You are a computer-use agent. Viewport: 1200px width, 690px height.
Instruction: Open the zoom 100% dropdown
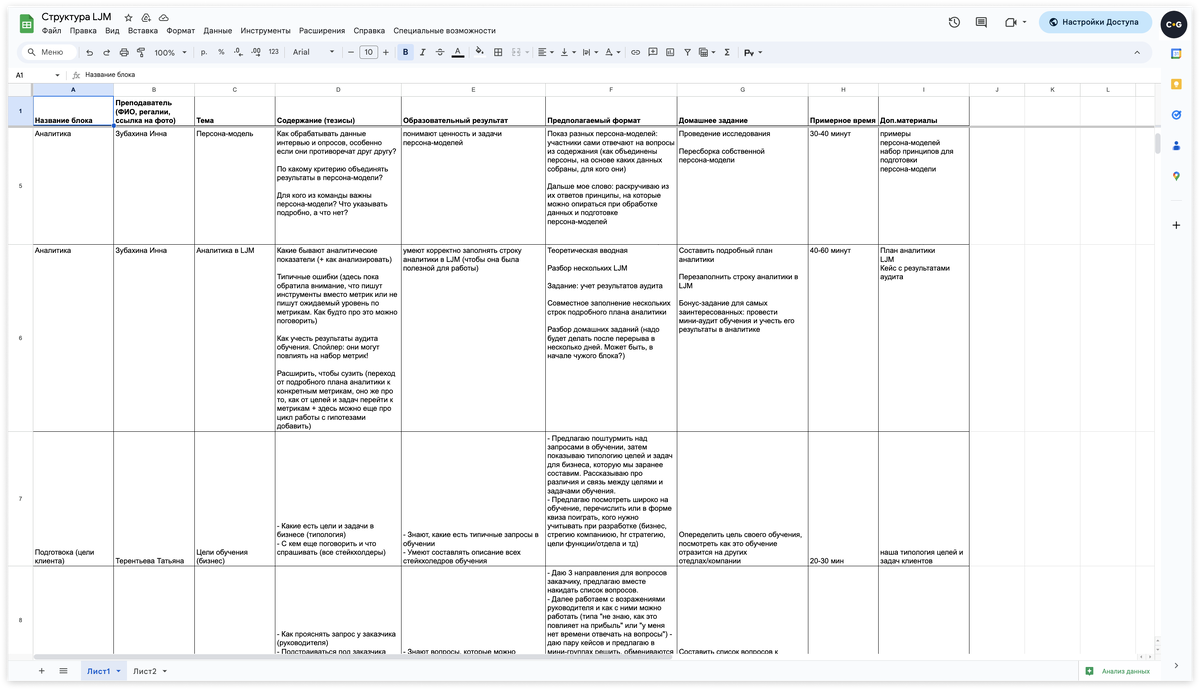click(172, 52)
